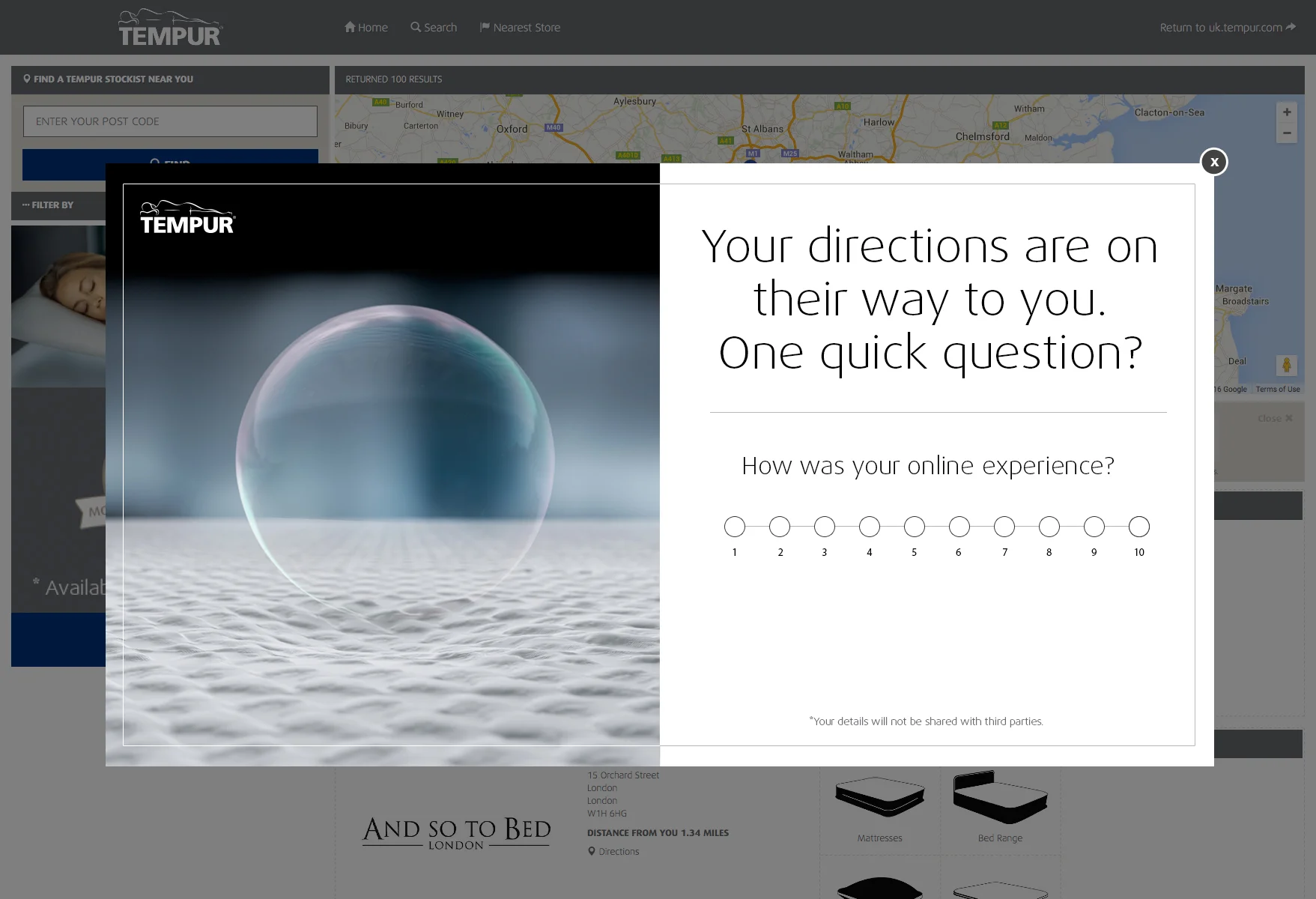Viewport: 1316px width, 899px height.
Task: Click the Filter By panel header
Action: (x=58, y=205)
